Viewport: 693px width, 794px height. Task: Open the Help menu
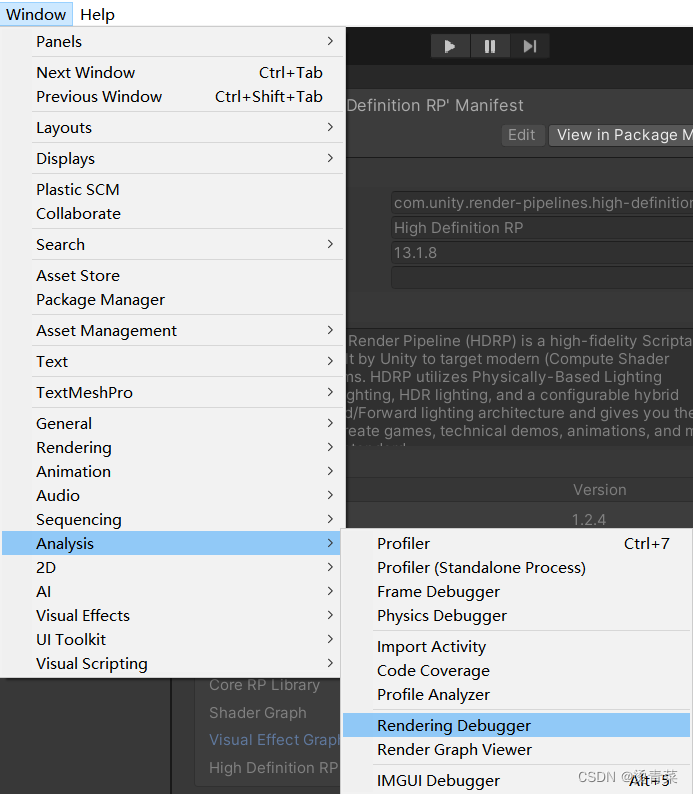pos(97,14)
